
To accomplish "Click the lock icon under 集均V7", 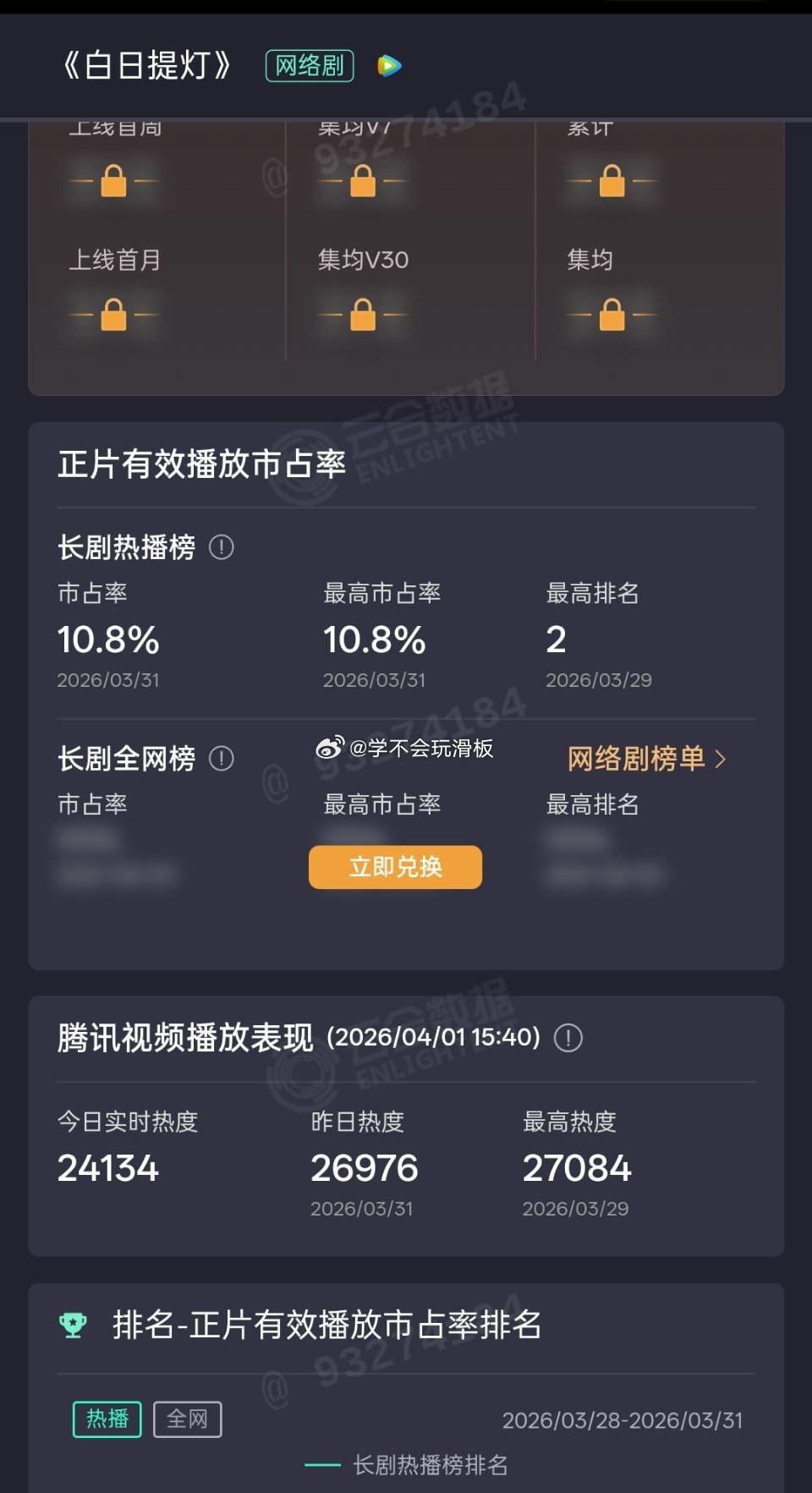I will 362,180.
